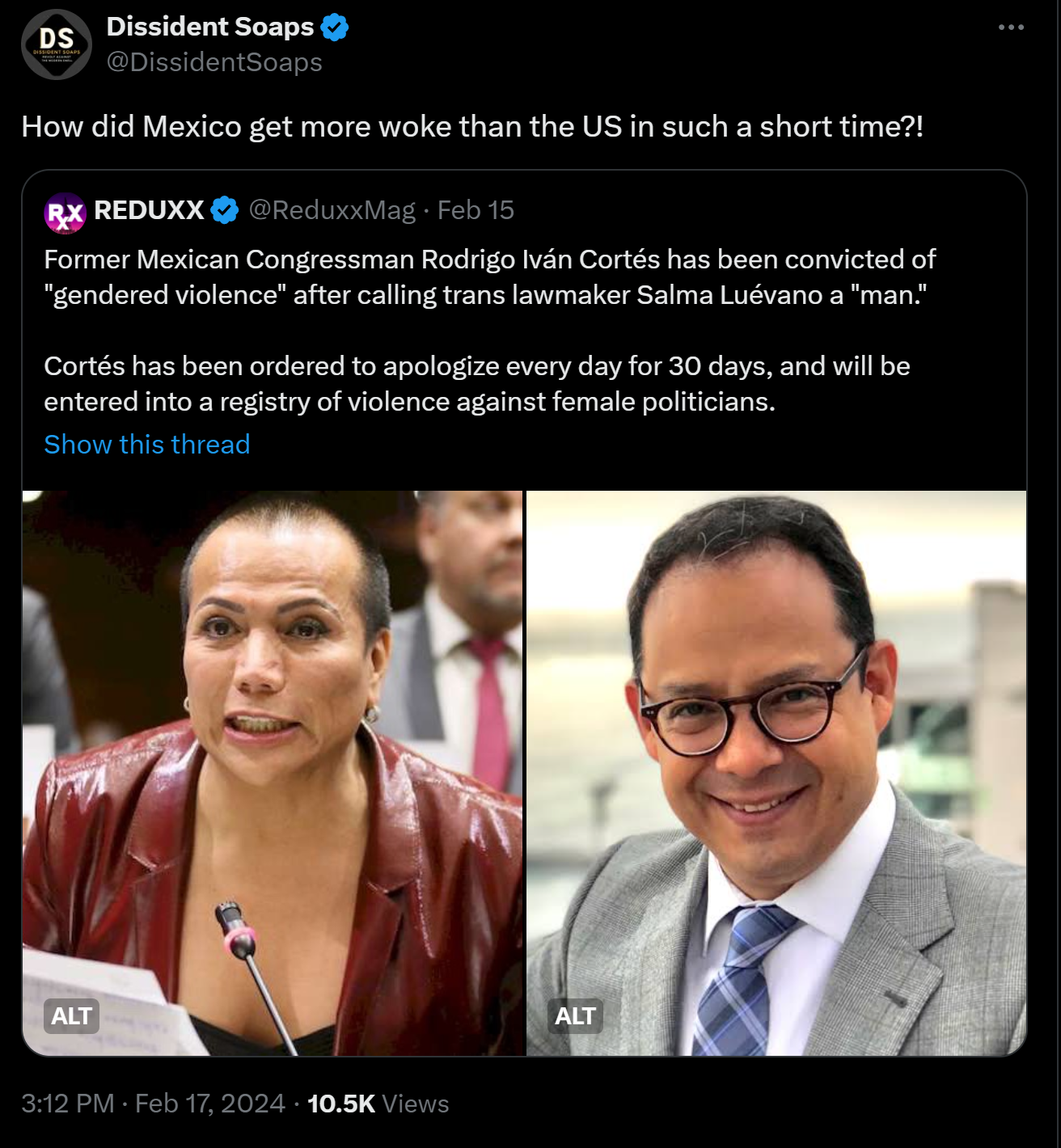The image size is (1061, 1148).
Task: Open the Dissident Soaps profile avatar
Action: pyautogui.click(x=57, y=44)
